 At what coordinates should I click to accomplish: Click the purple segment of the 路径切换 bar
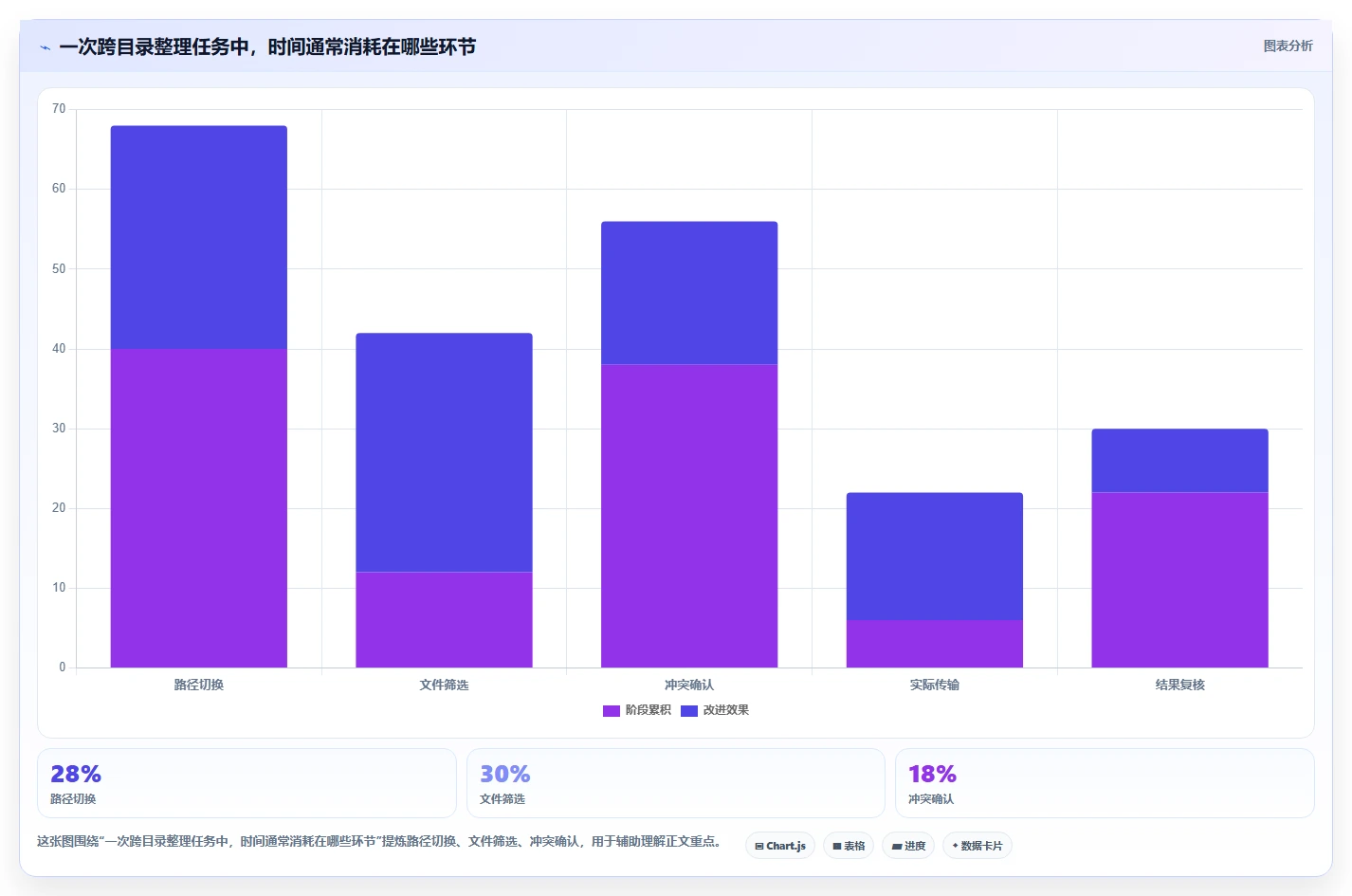pyautogui.click(x=199, y=508)
